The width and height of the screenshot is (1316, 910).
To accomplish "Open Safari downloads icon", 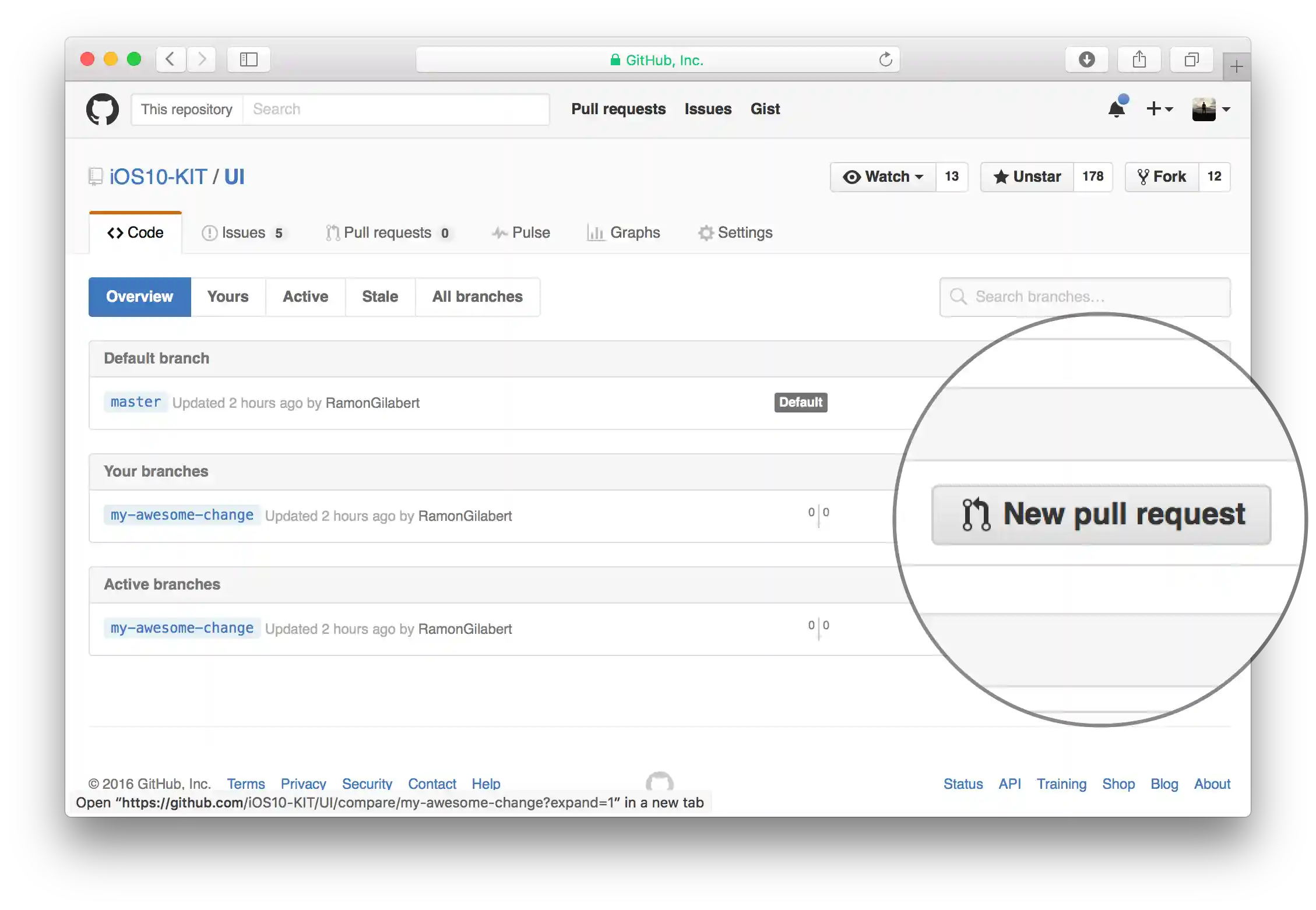I will pyautogui.click(x=1086, y=59).
